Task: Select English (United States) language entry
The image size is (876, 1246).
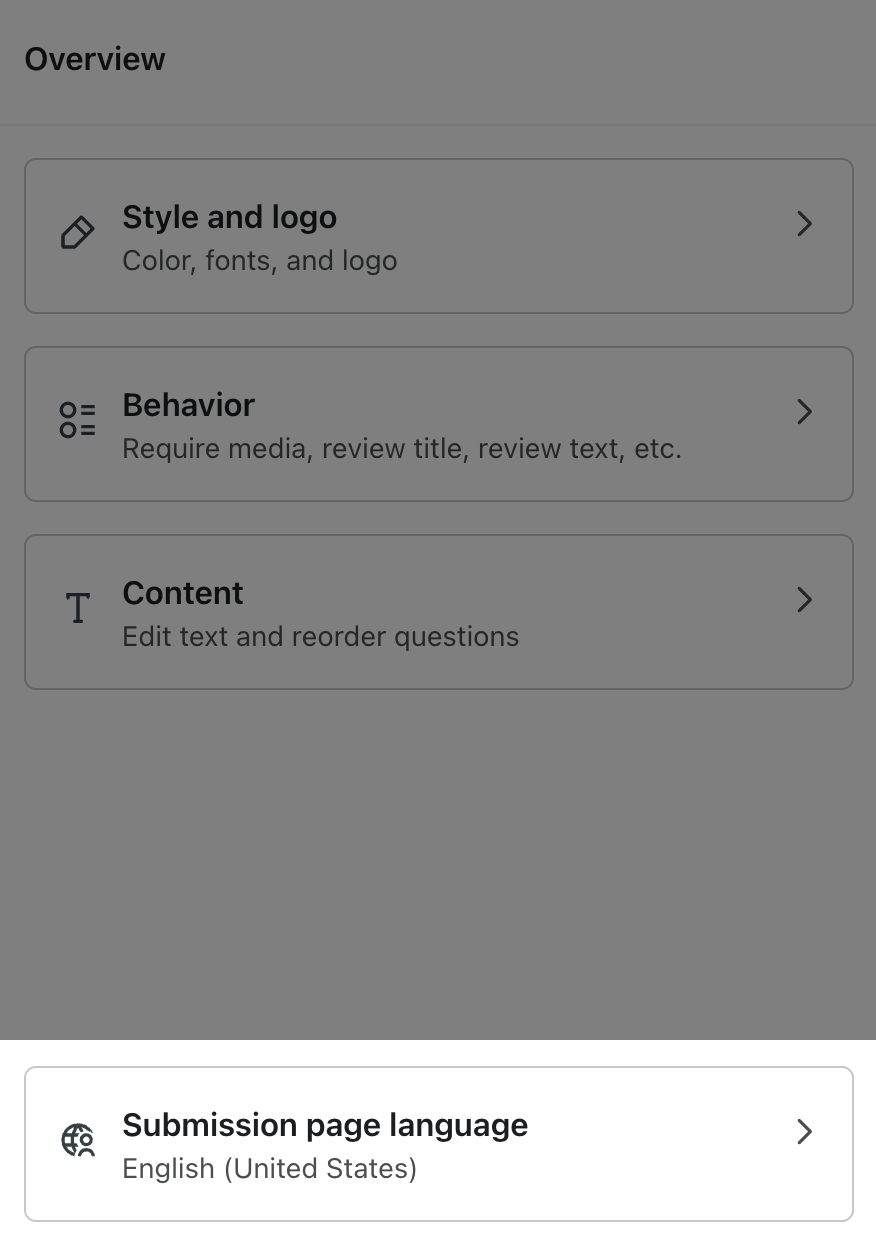Action: pyautogui.click(x=269, y=1168)
